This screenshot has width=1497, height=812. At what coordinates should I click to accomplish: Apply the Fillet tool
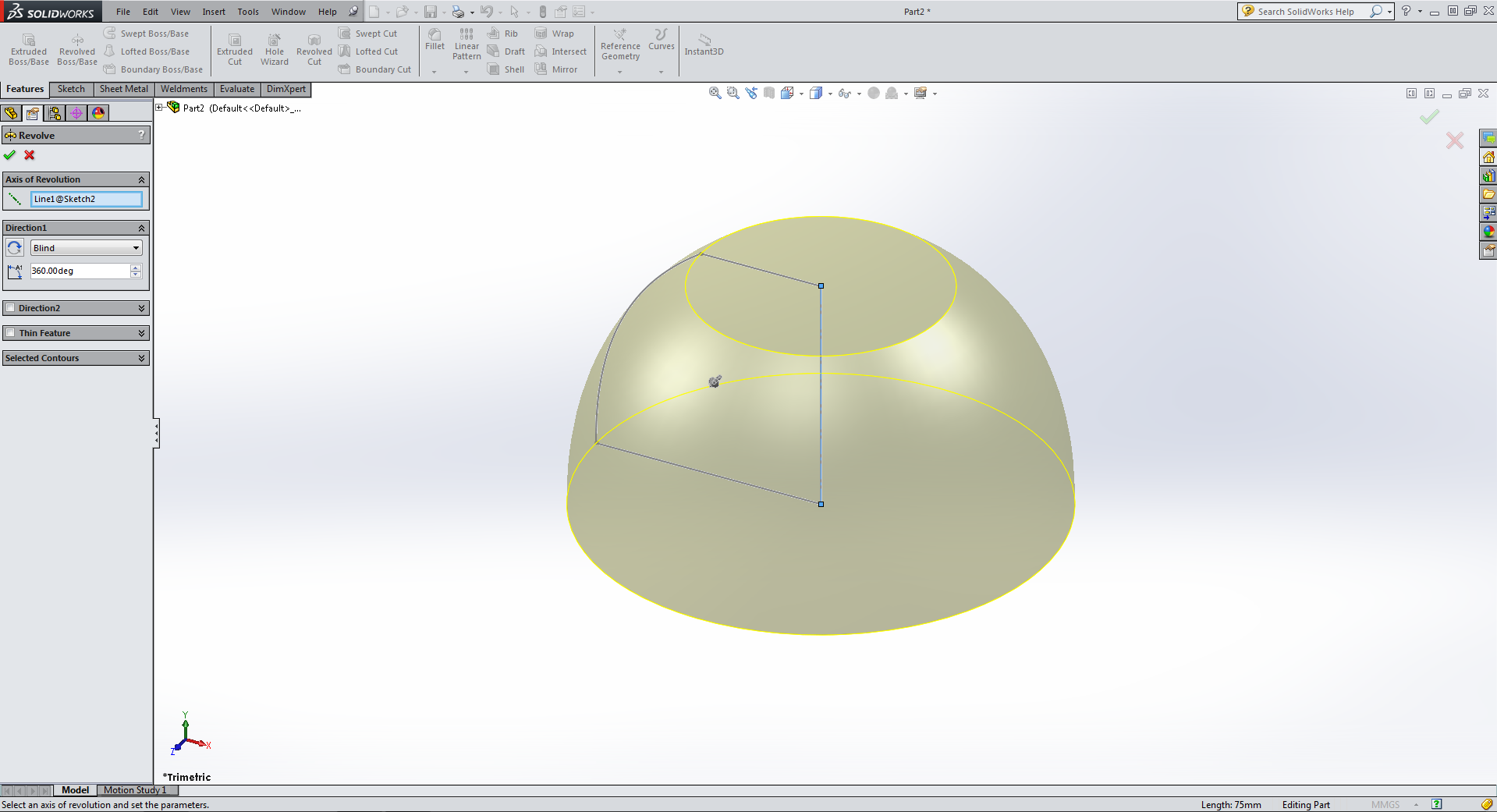435,40
